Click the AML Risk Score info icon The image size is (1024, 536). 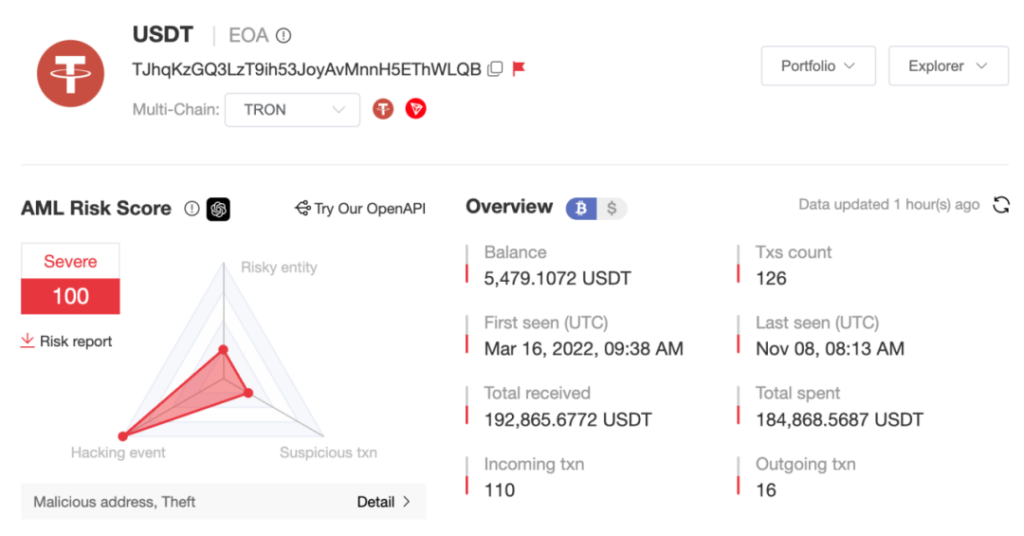pyautogui.click(x=192, y=209)
